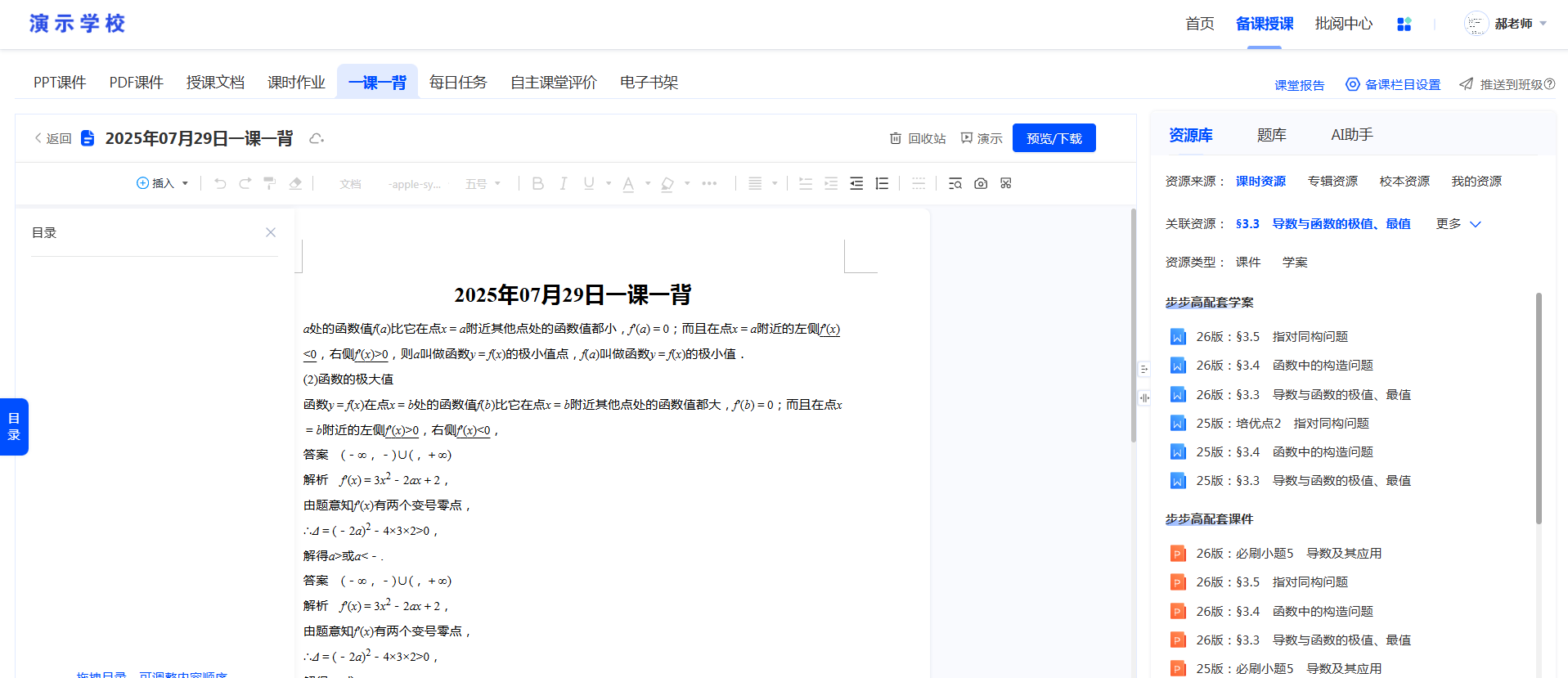Screen dimensions: 1568x678
Task: Switch to PPT课件 tab
Action: pos(60,83)
